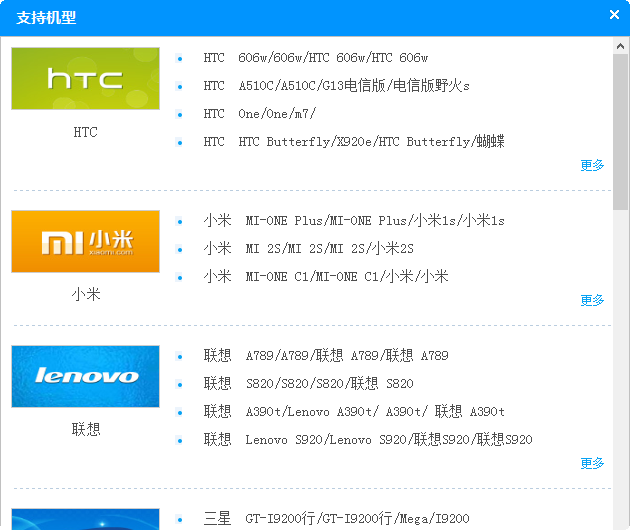Select 三星 GT-I9200行 model row
630x530 pixels.
[336, 519]
